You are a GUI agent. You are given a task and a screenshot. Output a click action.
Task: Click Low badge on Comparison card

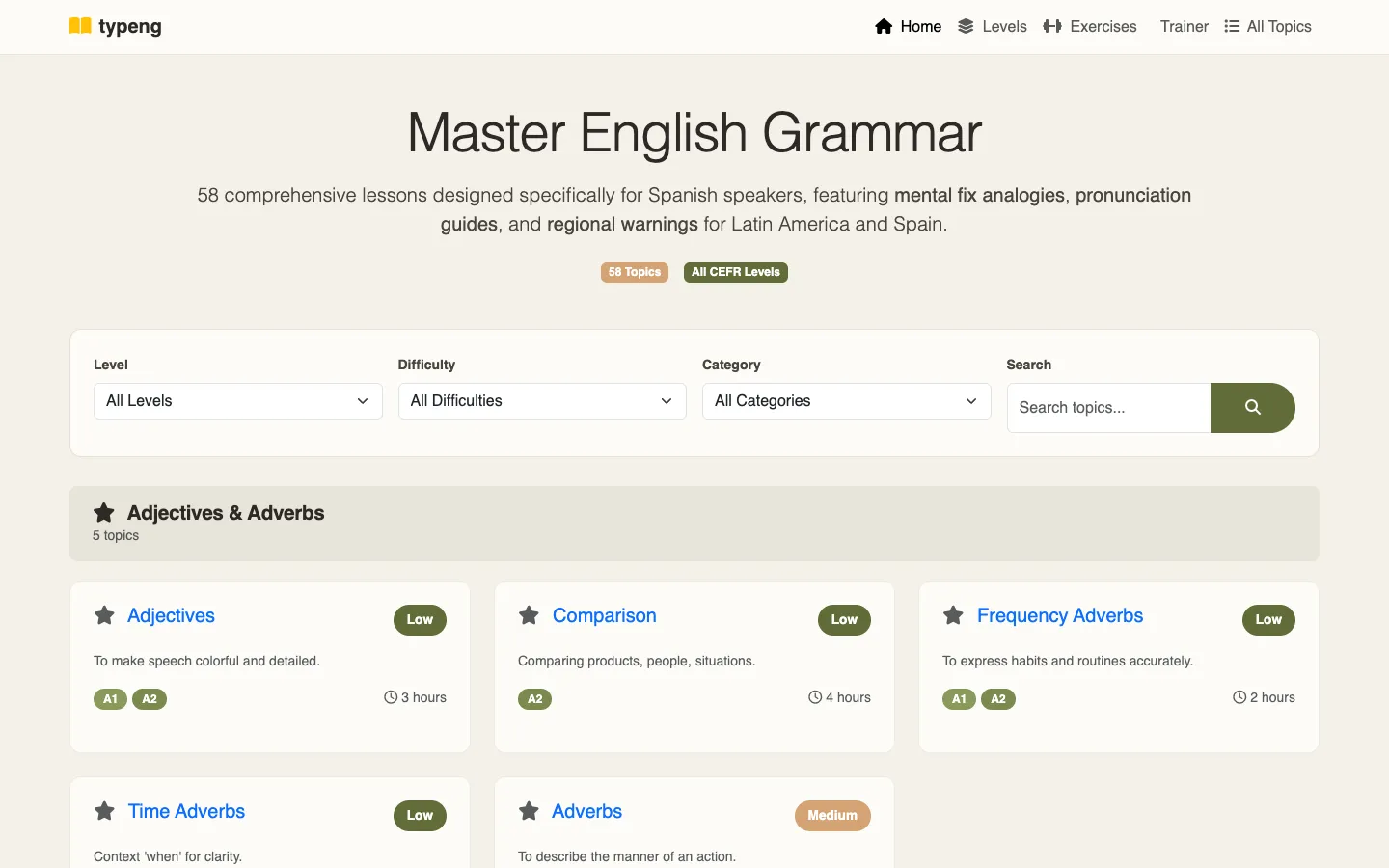pyautogui.click(x=844, y=619)
